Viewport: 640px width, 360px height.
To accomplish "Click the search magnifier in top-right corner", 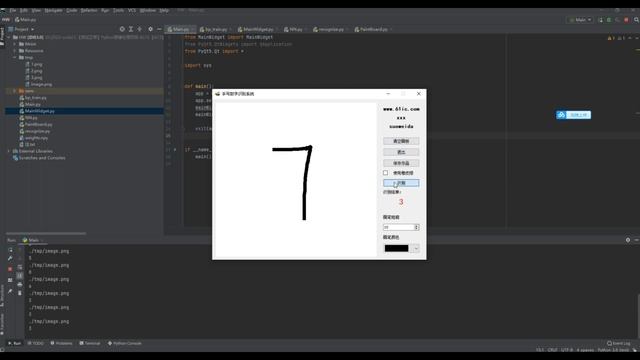I will tap(636, 20).
